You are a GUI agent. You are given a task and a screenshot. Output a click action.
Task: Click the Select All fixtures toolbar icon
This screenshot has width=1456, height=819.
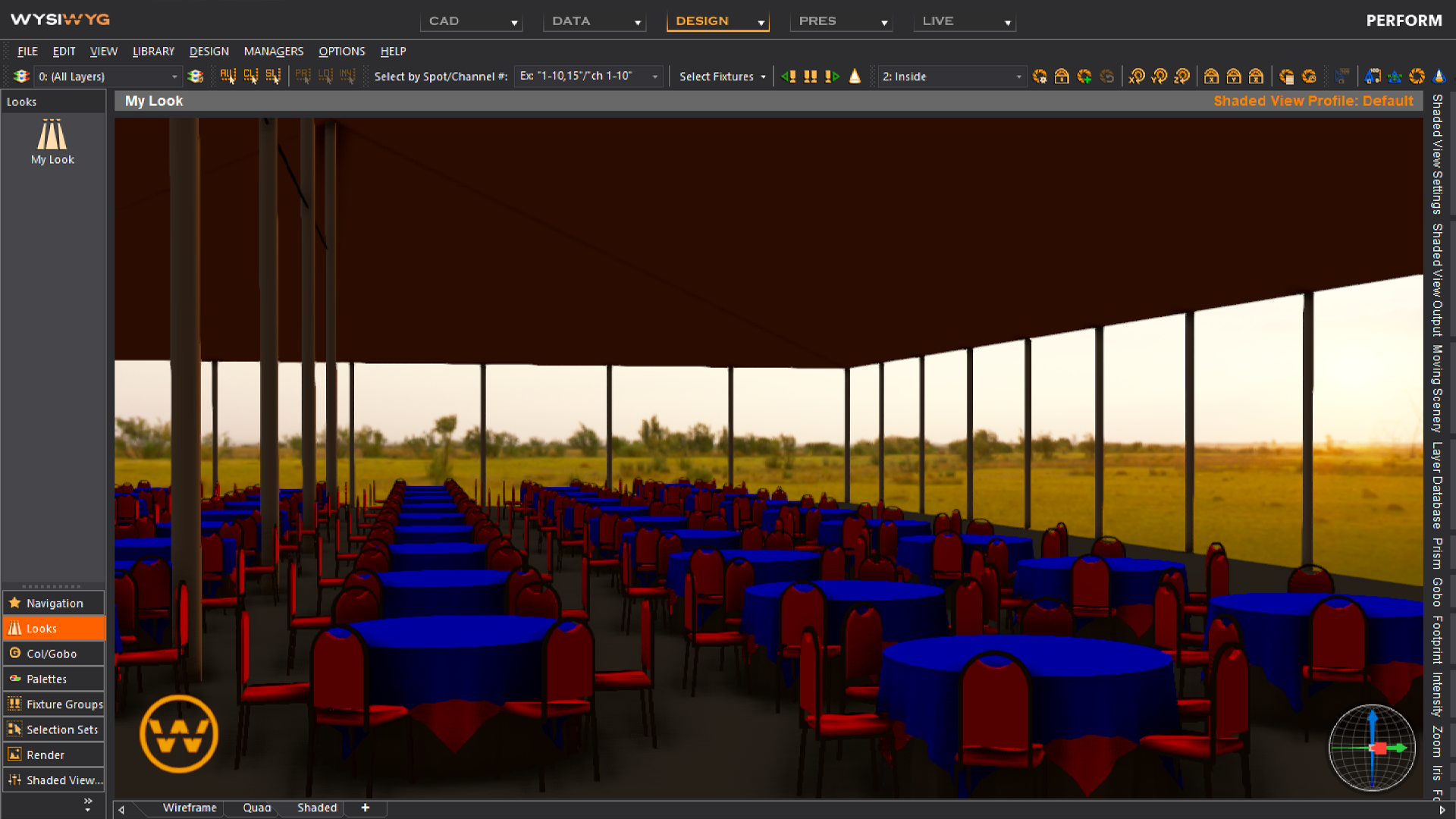pos(227,76)
